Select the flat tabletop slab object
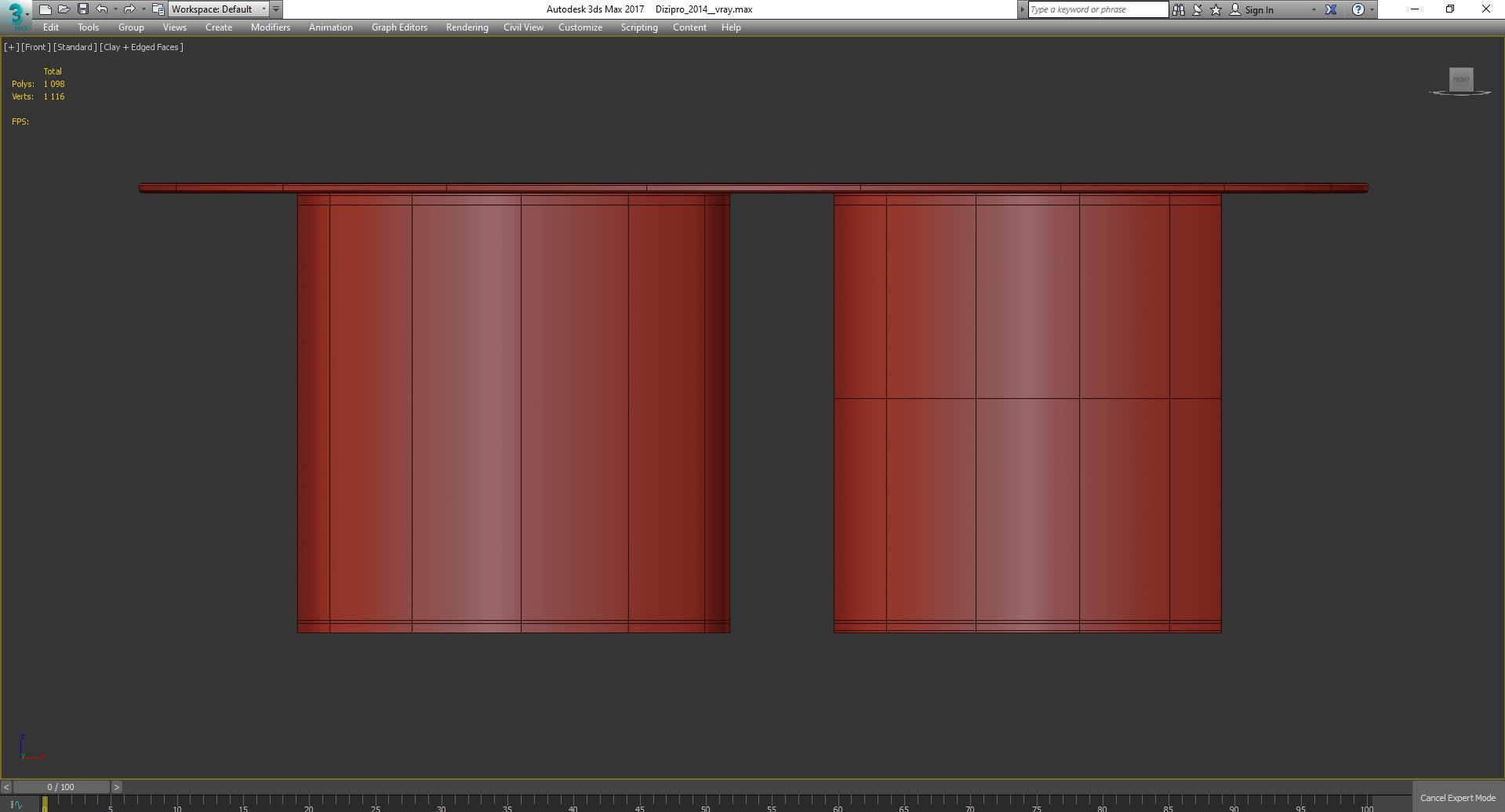 (754, 188)
